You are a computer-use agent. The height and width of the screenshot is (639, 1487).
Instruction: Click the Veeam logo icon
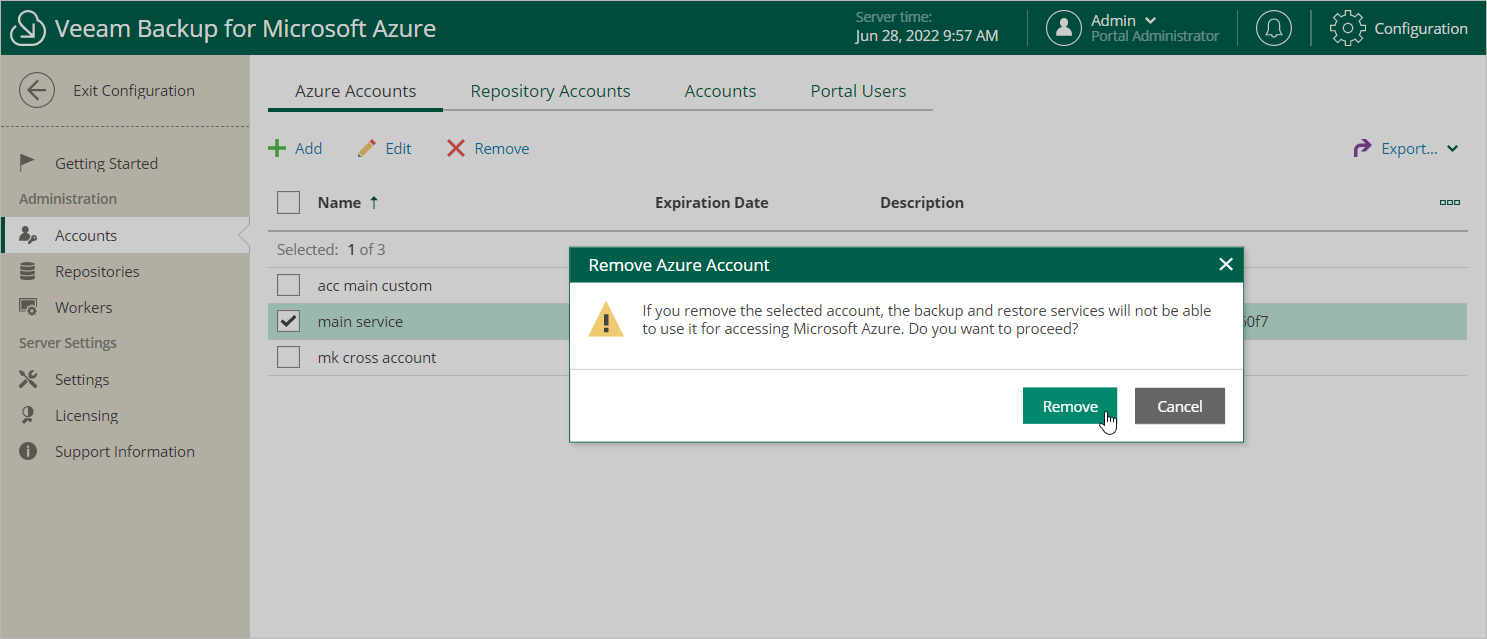(x=28, y=28)
